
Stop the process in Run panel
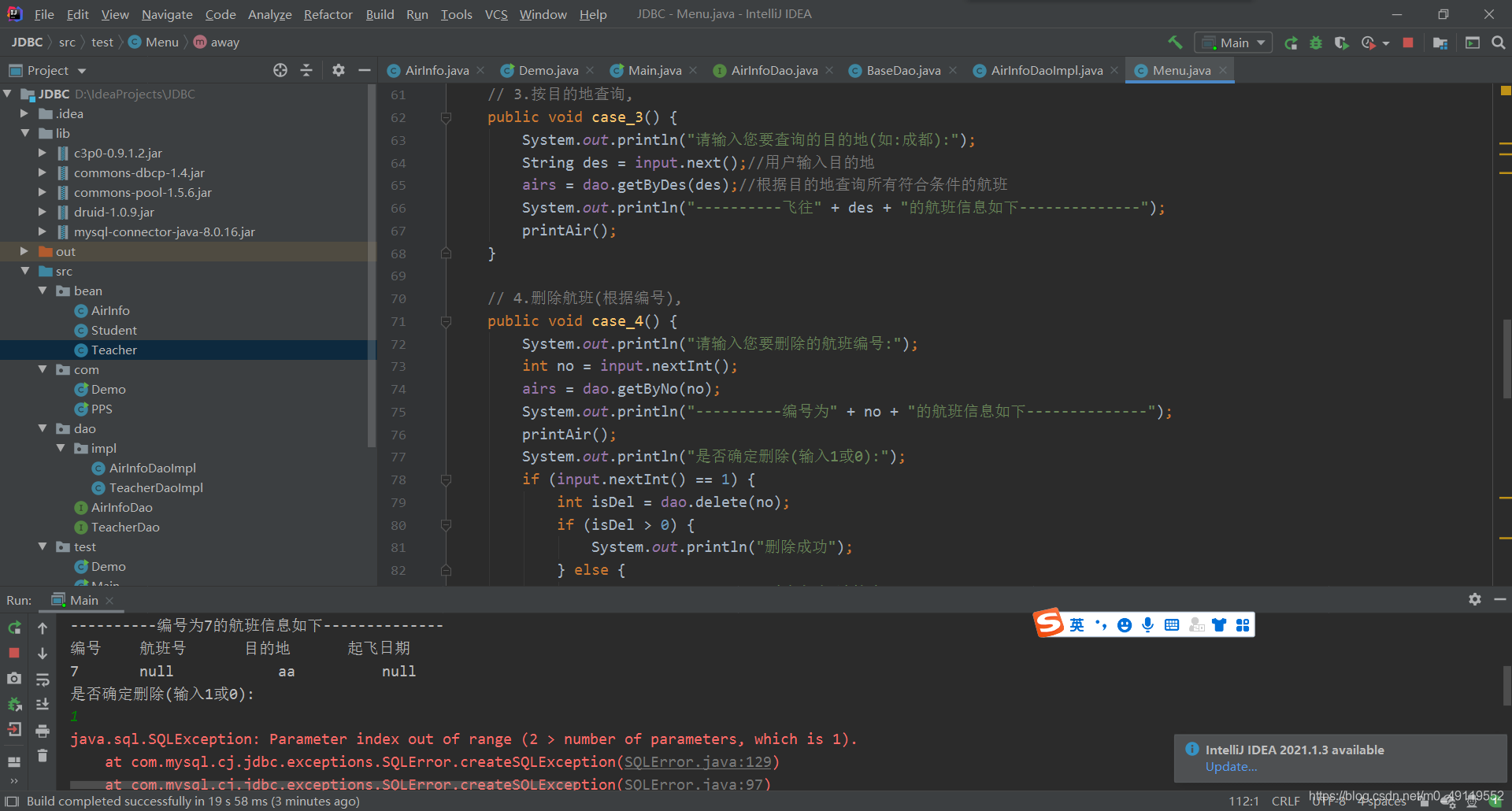coord(14,653)
